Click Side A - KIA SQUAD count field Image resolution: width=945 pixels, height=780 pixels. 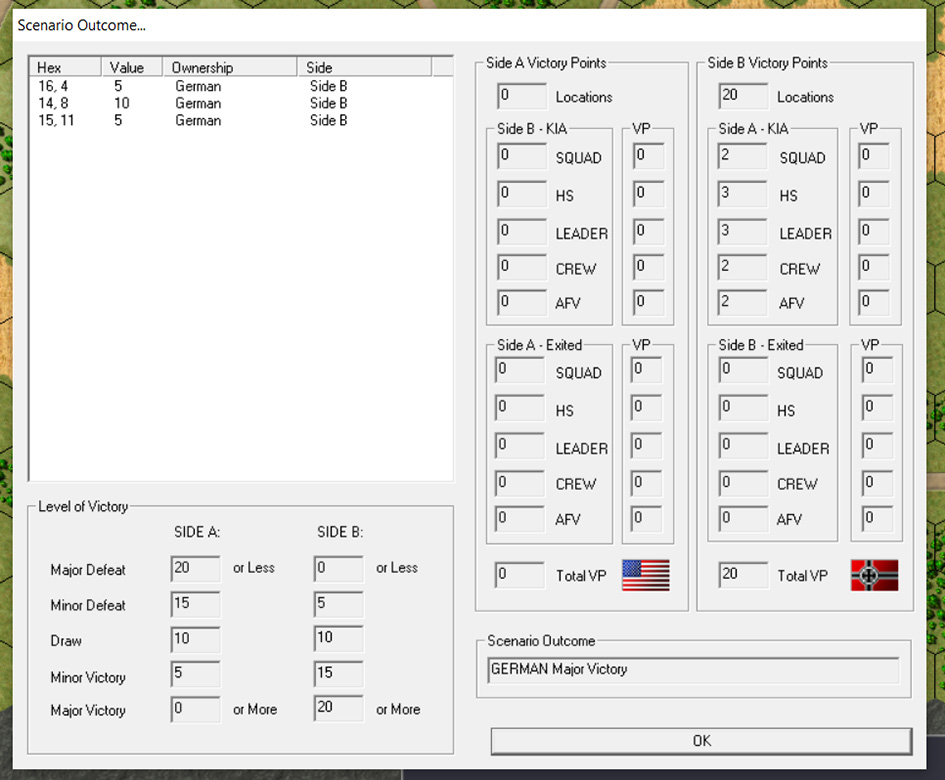coord(743,156)
